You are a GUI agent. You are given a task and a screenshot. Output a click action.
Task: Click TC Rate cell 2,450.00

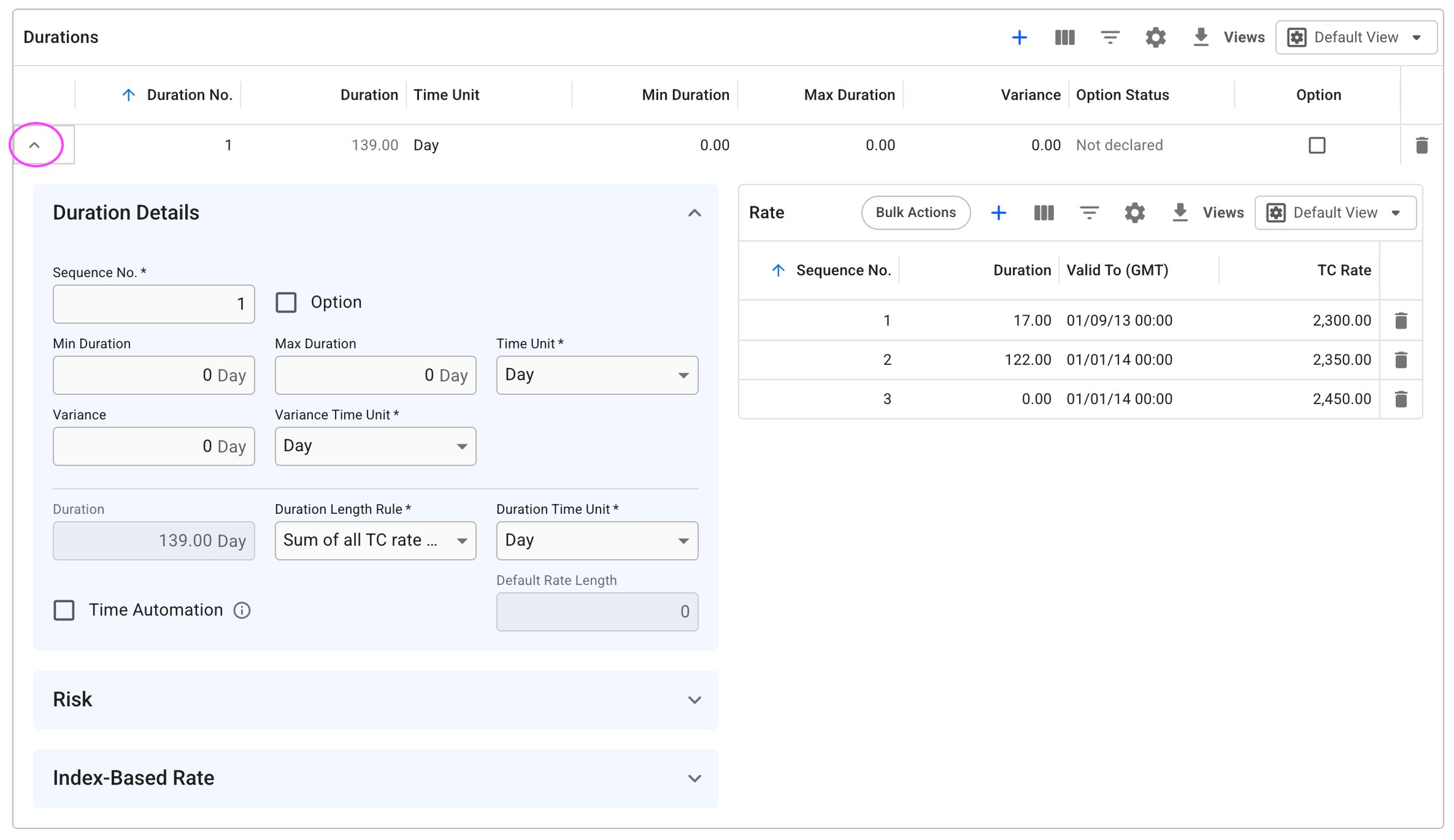(x=1342, y=399)
